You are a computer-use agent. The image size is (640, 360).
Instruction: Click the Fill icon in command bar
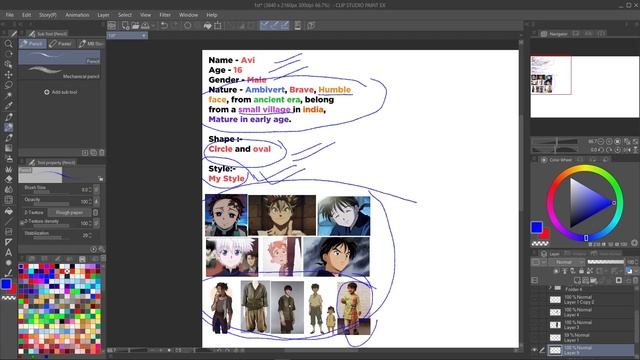pyautogui.click(x=207, y=26)
